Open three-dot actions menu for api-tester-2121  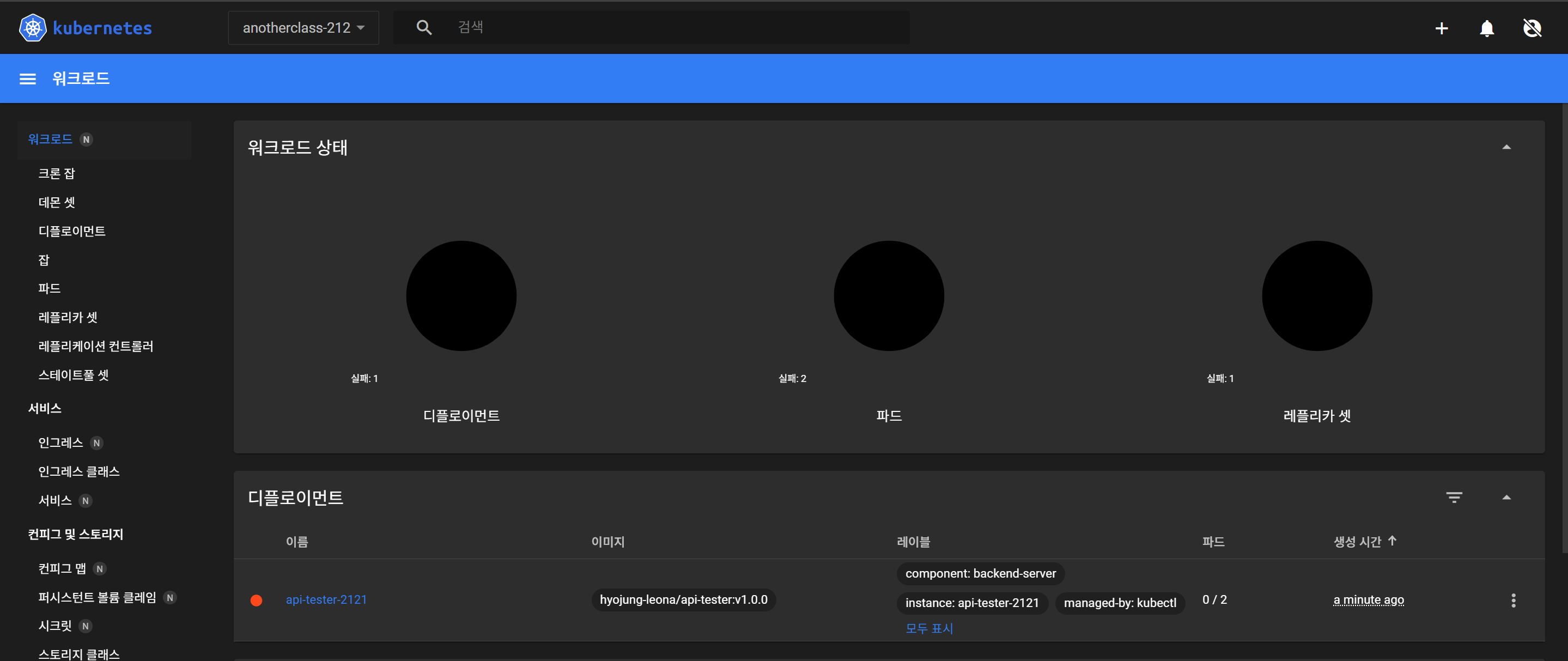(x=1512, y=600)
